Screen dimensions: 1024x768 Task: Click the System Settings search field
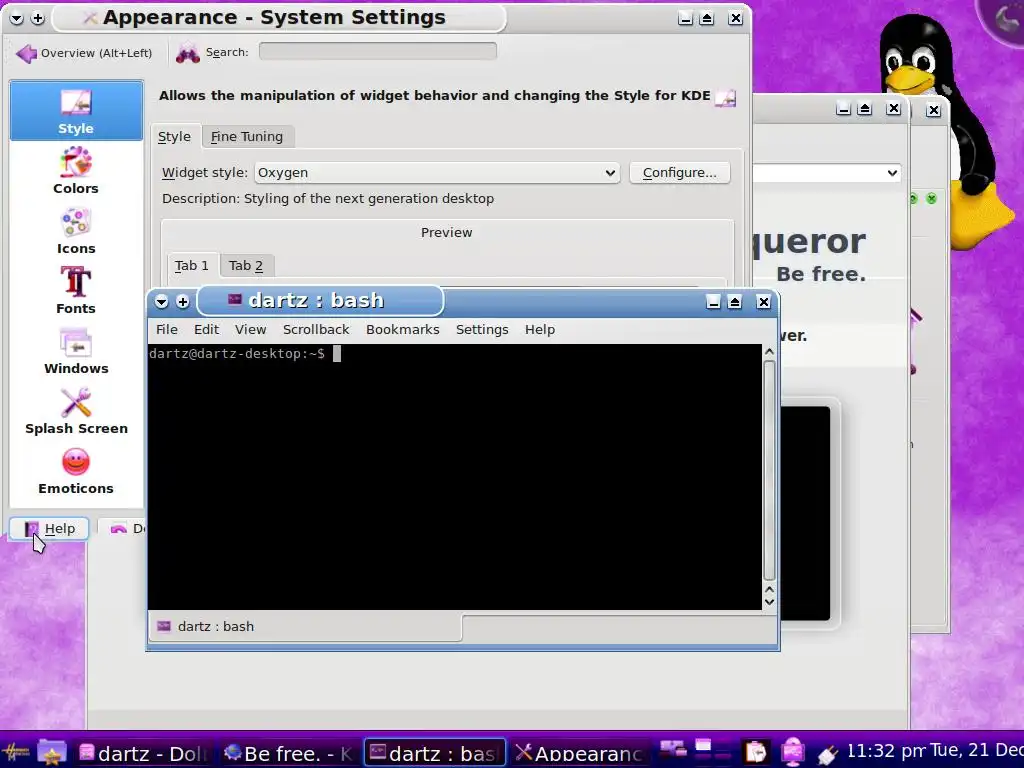(x=377, y=51)
